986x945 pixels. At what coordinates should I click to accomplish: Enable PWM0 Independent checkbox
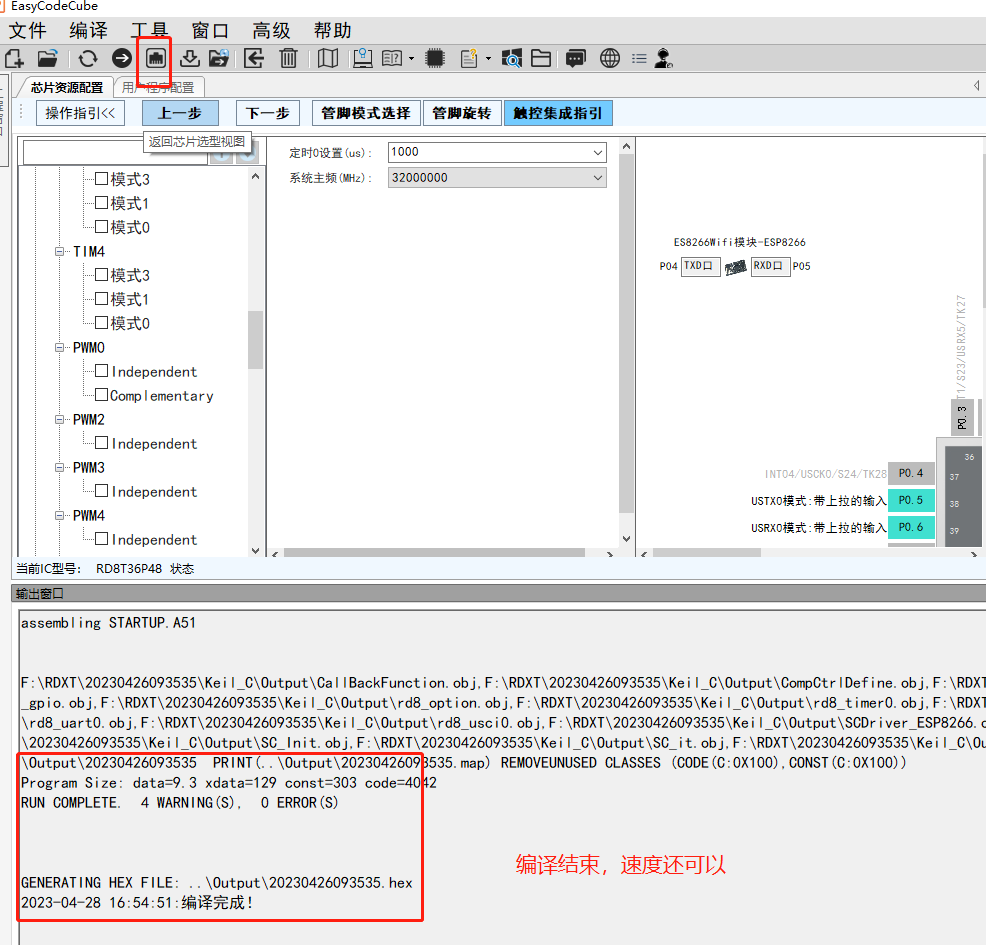(x=101, y=371)
